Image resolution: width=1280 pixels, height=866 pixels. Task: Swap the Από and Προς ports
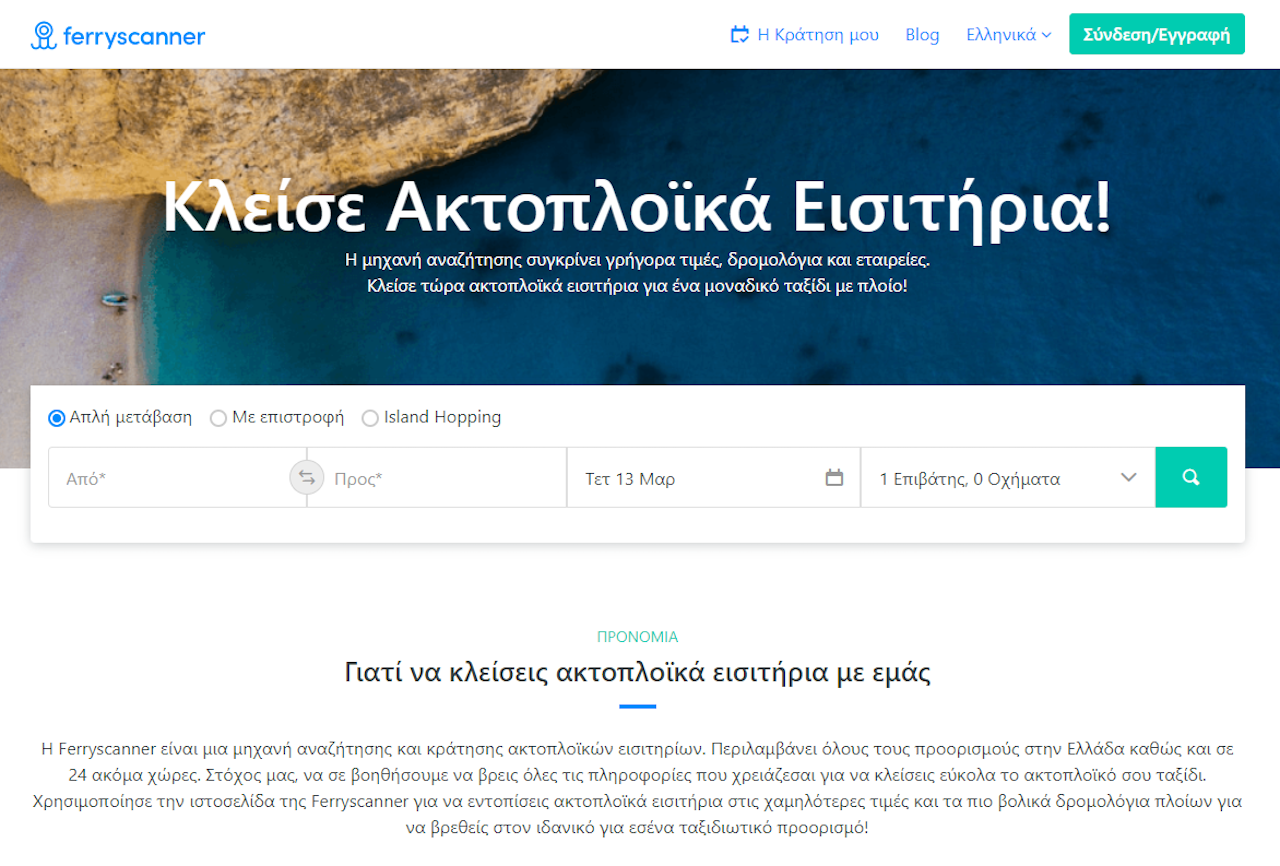tap(307, 477)
